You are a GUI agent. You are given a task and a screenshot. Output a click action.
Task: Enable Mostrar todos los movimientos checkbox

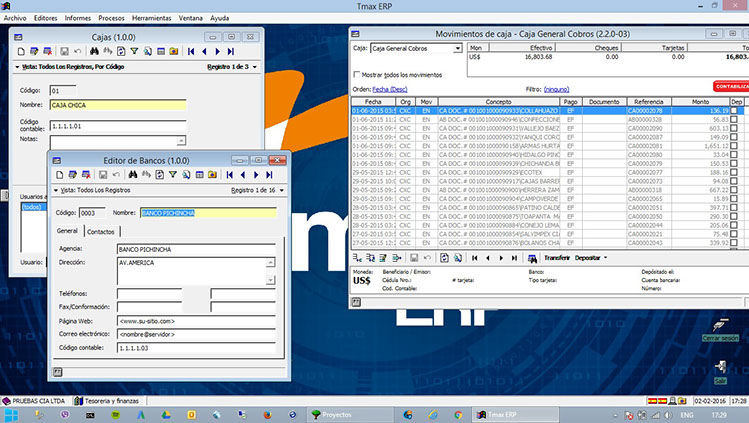(x=359, y=75)
